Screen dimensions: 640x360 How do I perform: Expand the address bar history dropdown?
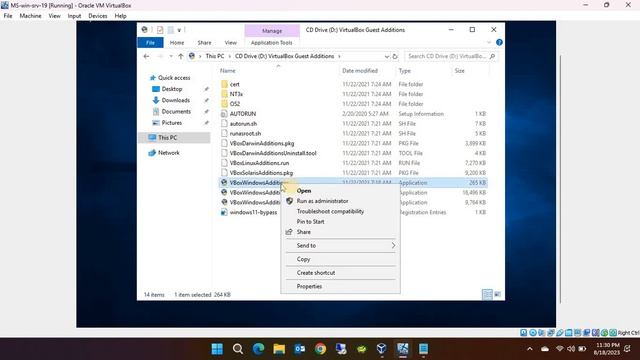click(x=387, y=56)
